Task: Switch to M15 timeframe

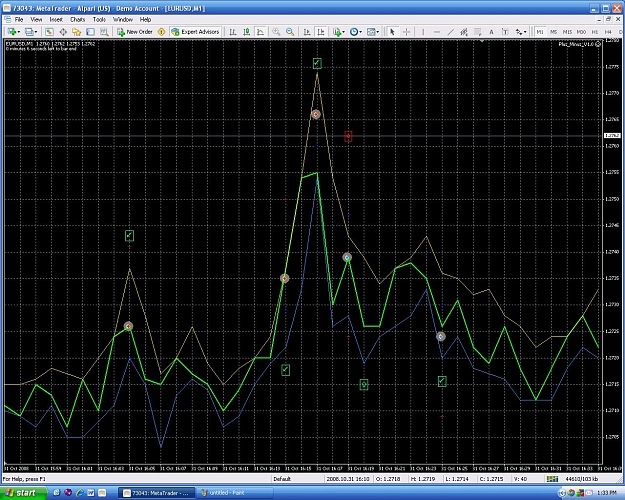Action: (567, 32)
